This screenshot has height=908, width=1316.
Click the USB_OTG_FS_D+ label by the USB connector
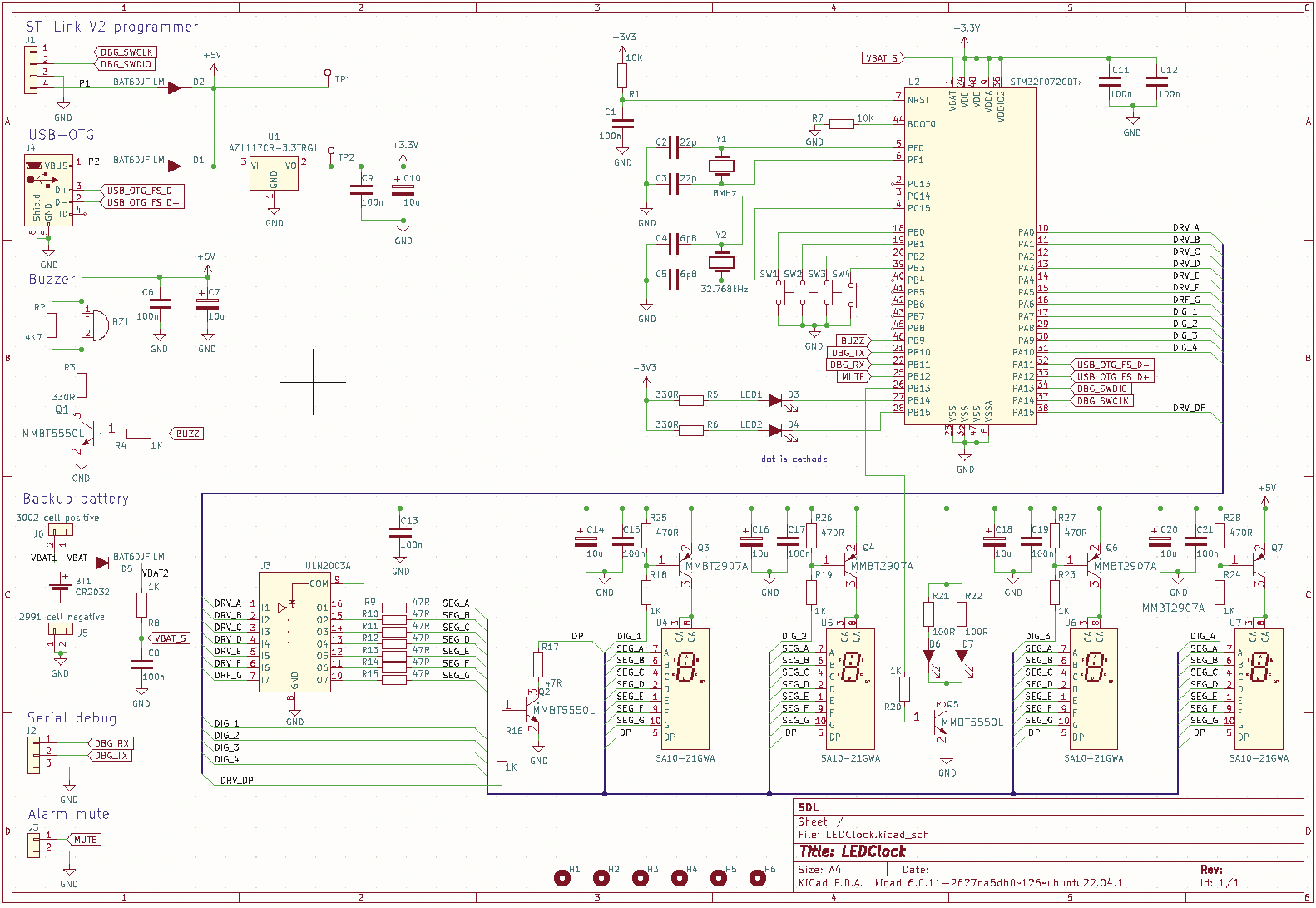[x=141, y=191]
